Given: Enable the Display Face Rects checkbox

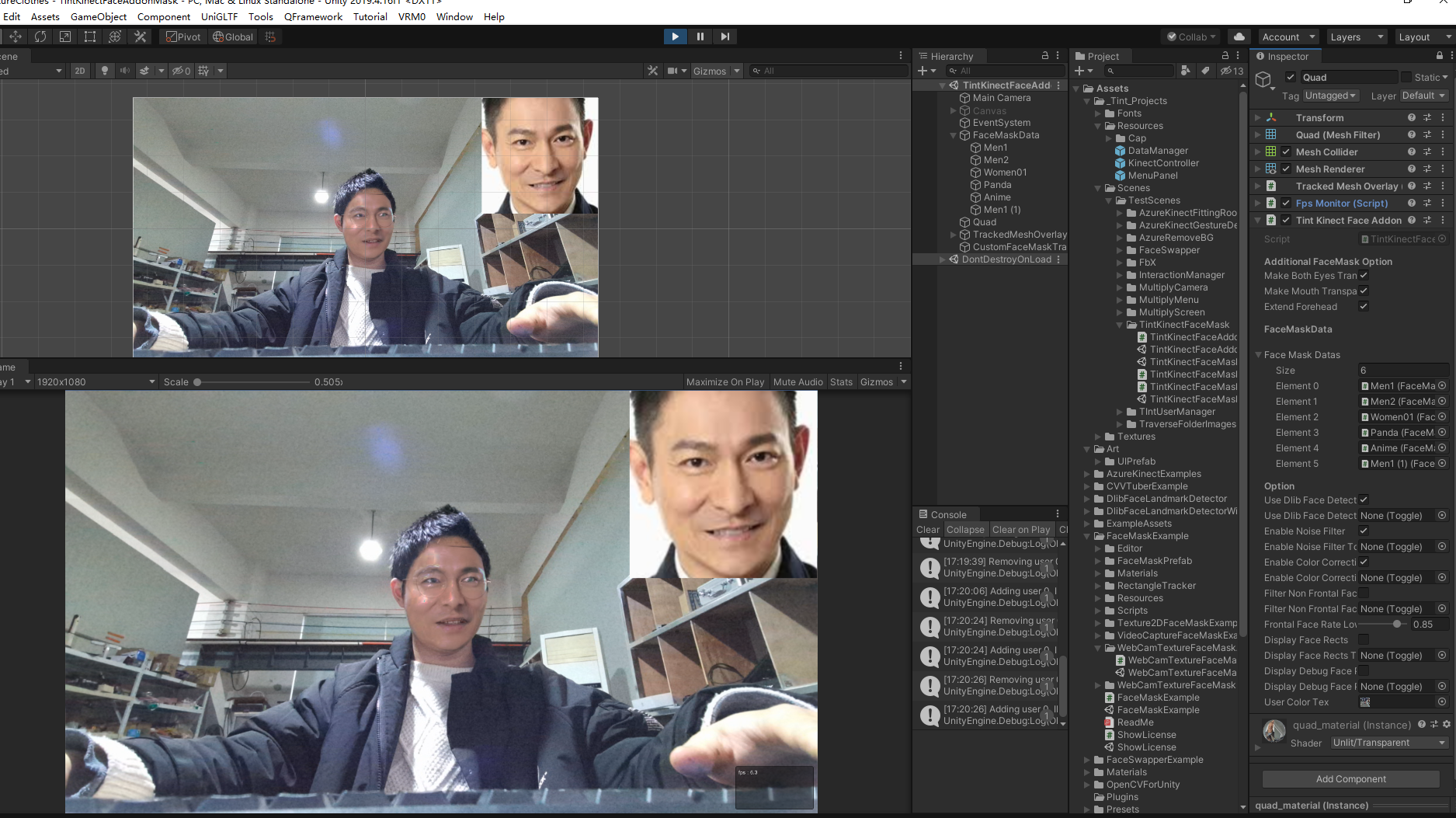Looking at the screenshot, I should click(x=1363, y=640).
